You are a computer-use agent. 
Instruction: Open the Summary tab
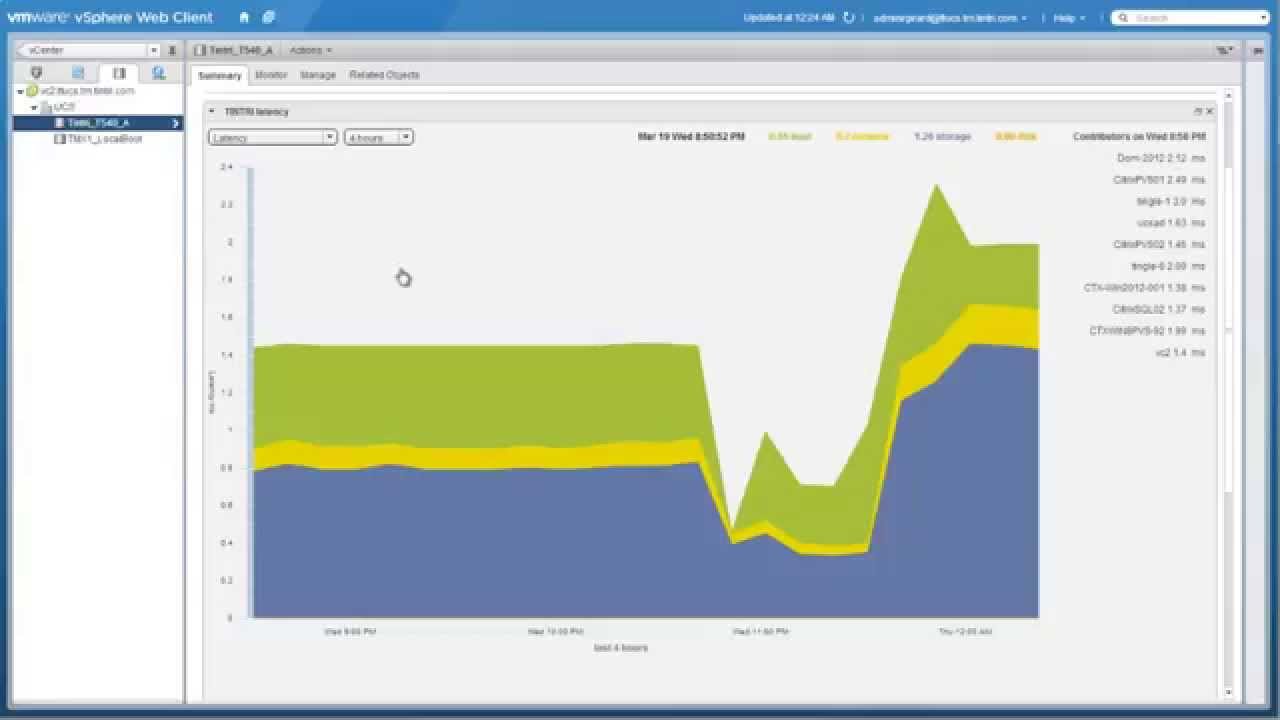point(219,75)
